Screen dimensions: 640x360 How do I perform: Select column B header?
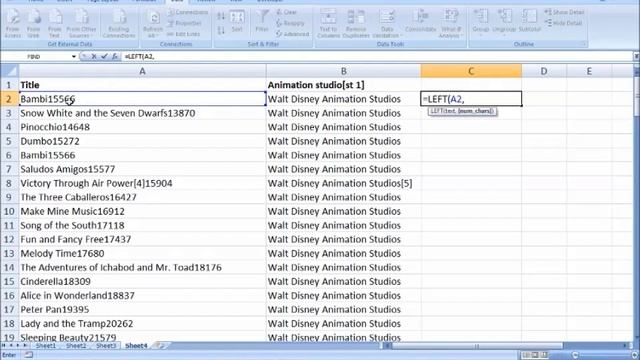pyautogui.click(x=343, y=71)
